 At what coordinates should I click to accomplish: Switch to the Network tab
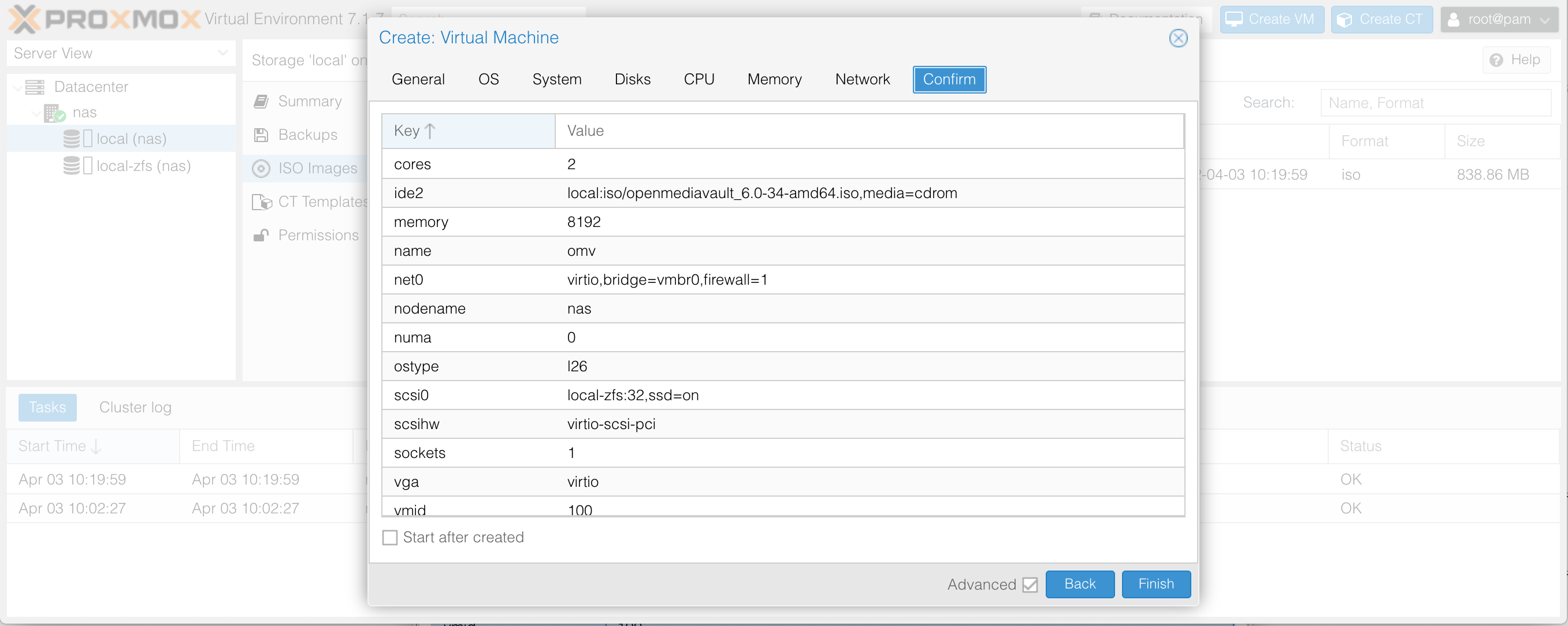point(862,79)
